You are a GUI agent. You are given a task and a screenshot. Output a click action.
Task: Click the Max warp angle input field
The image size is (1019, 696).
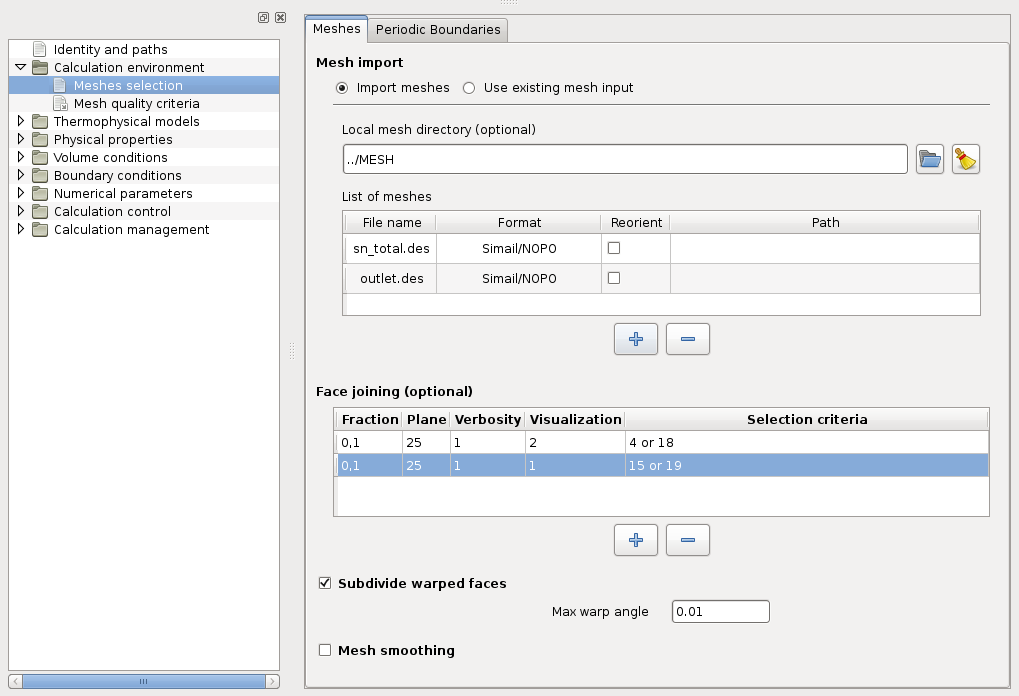coord(720,611)
